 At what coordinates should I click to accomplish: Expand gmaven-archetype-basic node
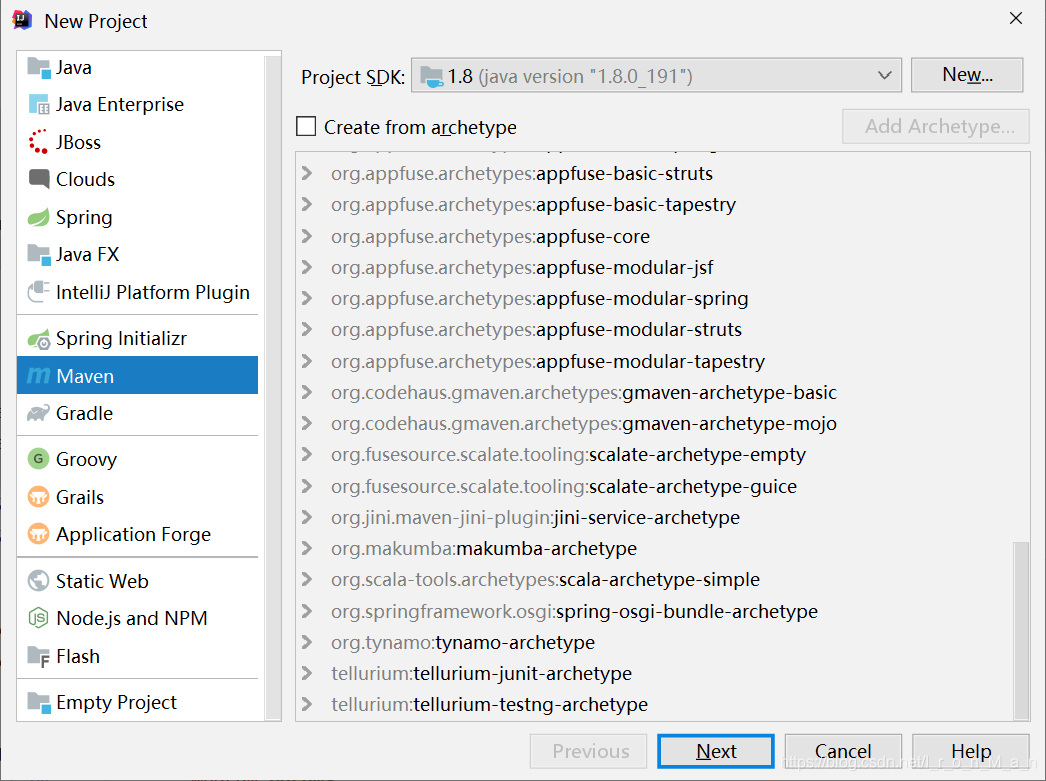tap(307, 392)
